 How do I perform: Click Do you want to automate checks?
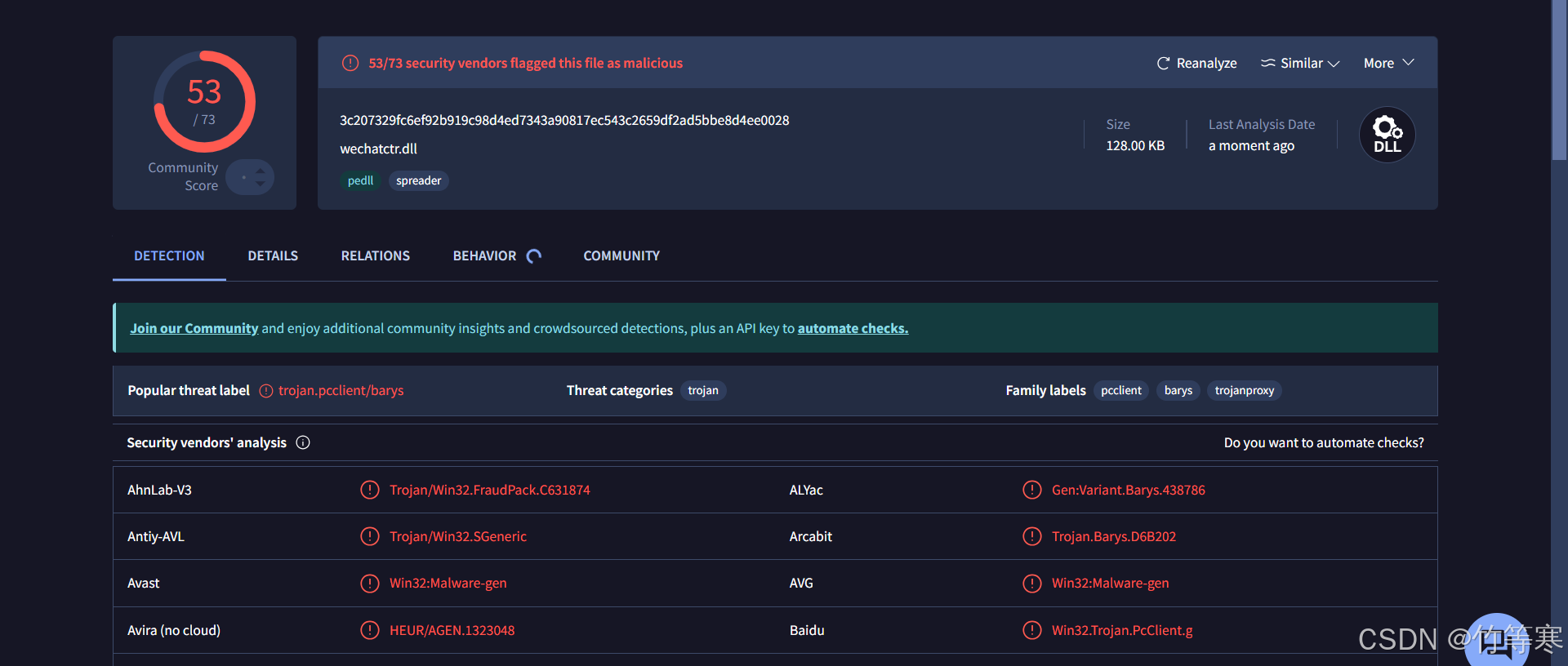1324,442
